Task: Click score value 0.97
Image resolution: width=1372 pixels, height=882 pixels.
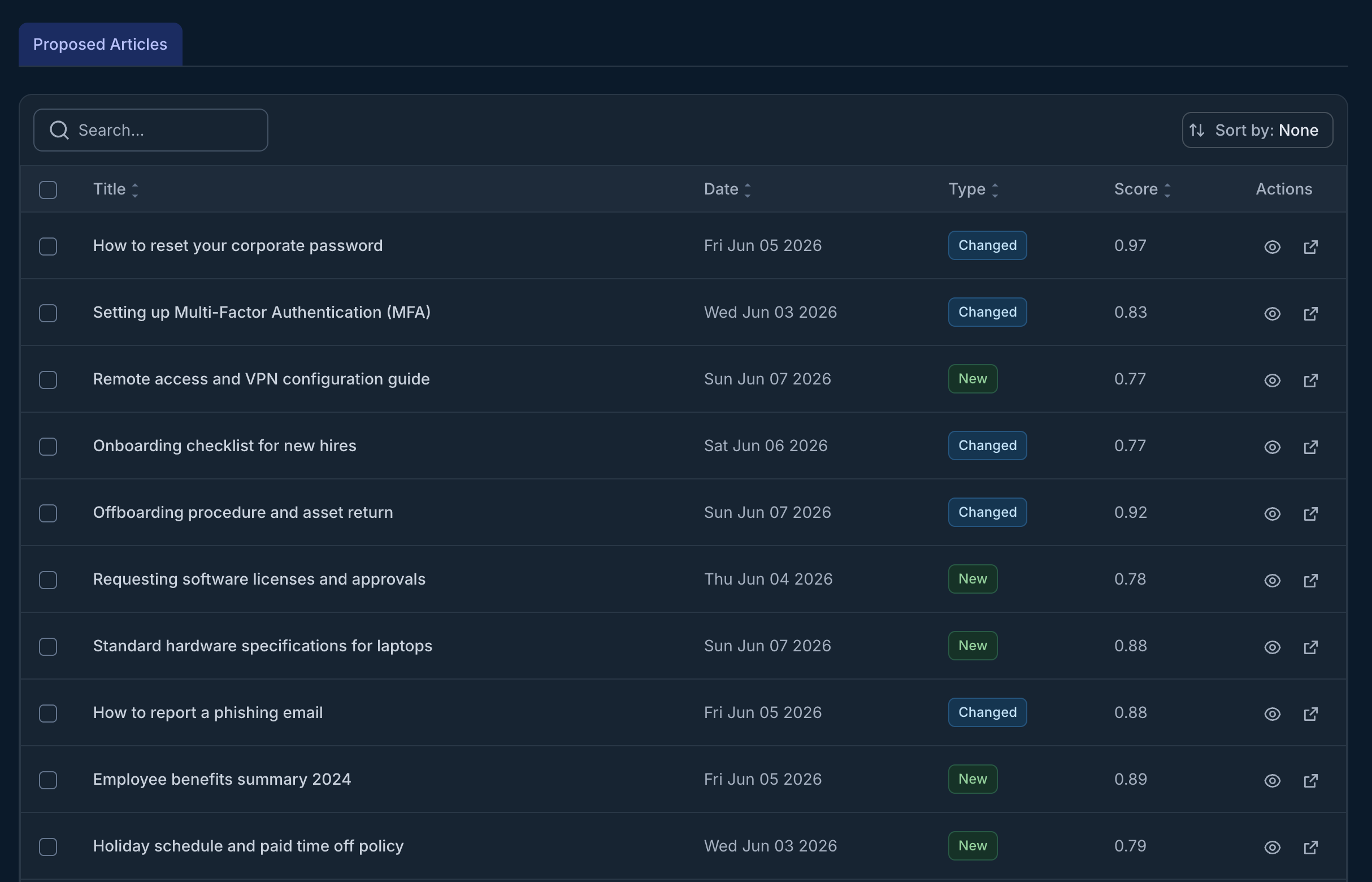Action: (x=1130, y=246)
